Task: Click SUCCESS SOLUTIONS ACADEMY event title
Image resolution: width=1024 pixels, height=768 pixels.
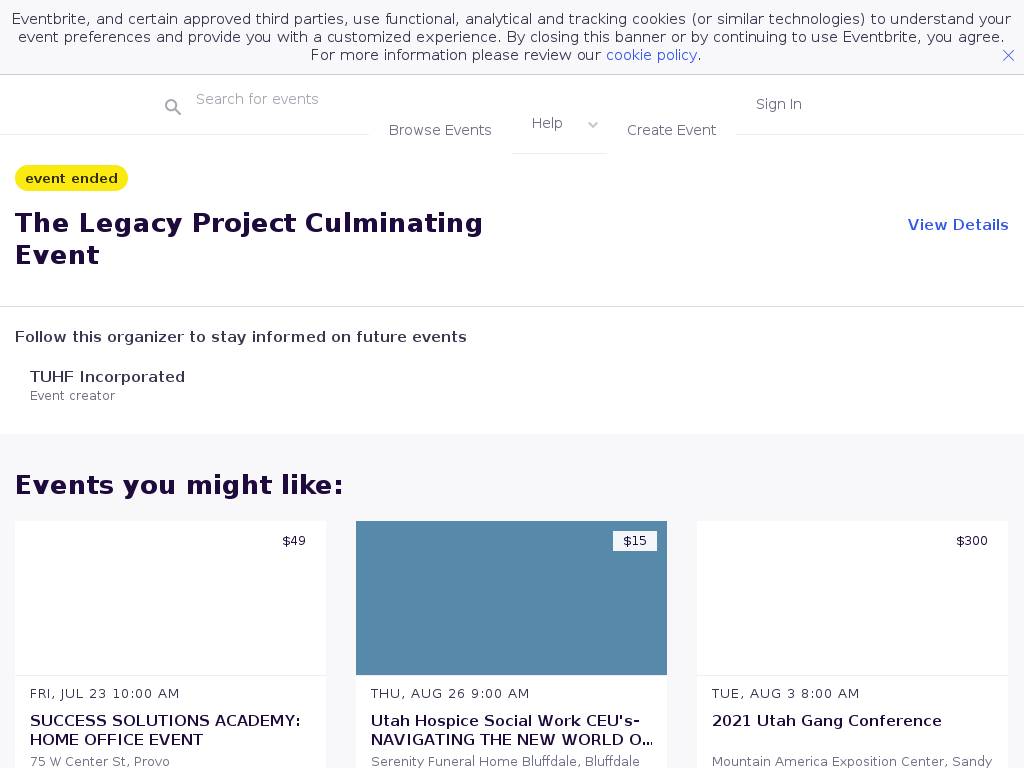Action: click(165, 730)
